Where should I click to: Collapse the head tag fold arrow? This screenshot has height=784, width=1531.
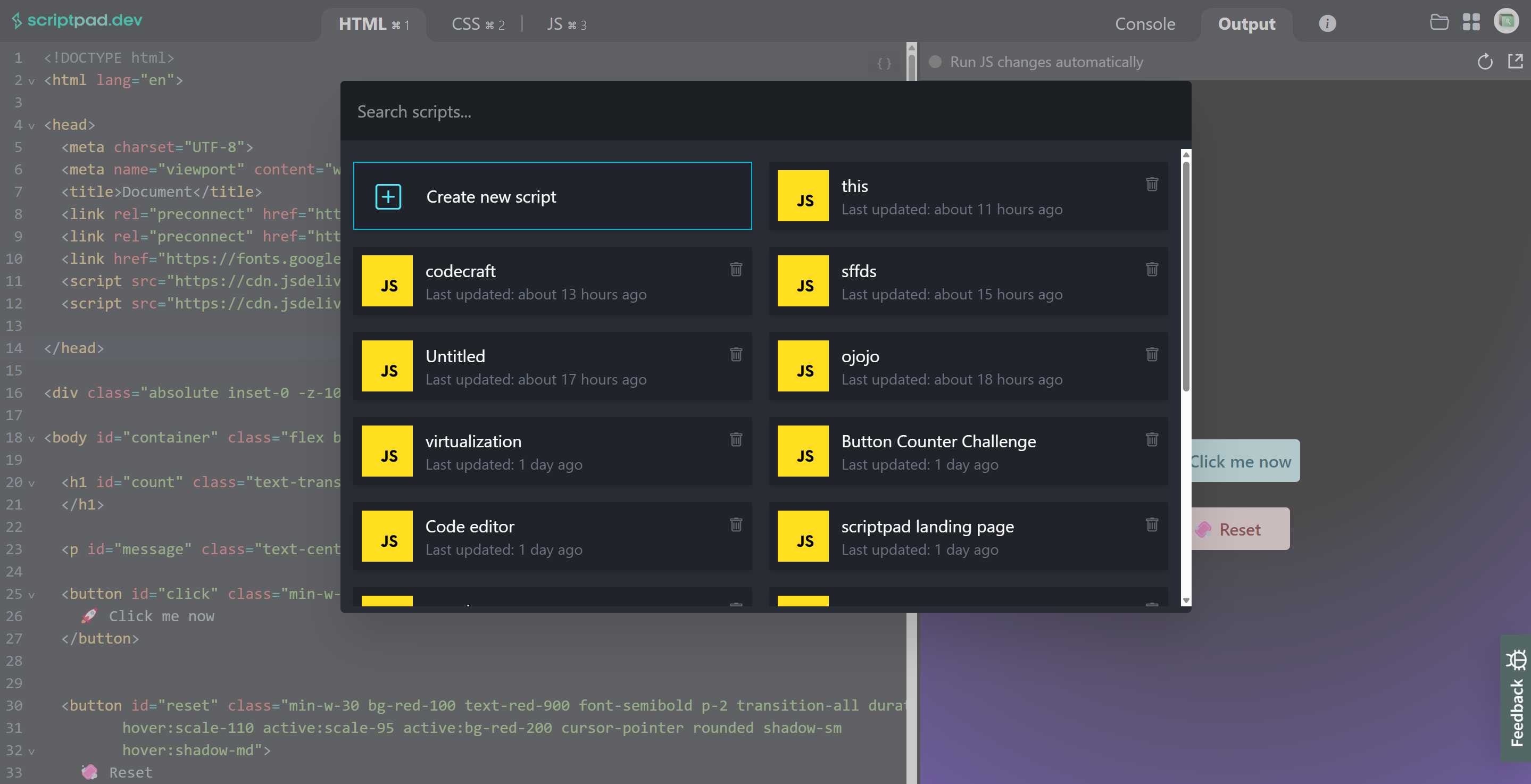pos(31,126)
